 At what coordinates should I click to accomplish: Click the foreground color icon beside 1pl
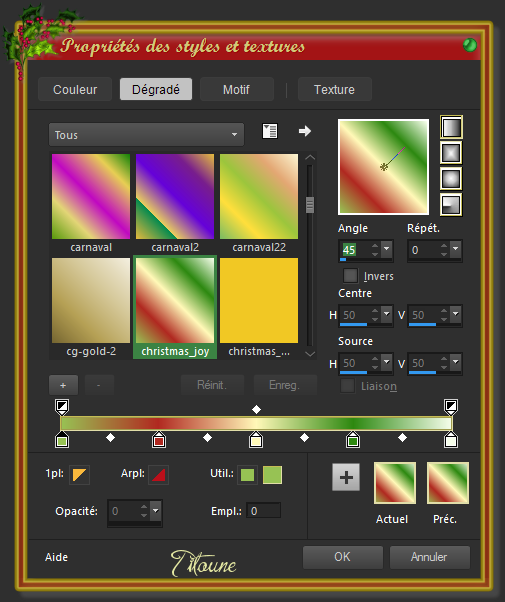click(x=79, y=475)
